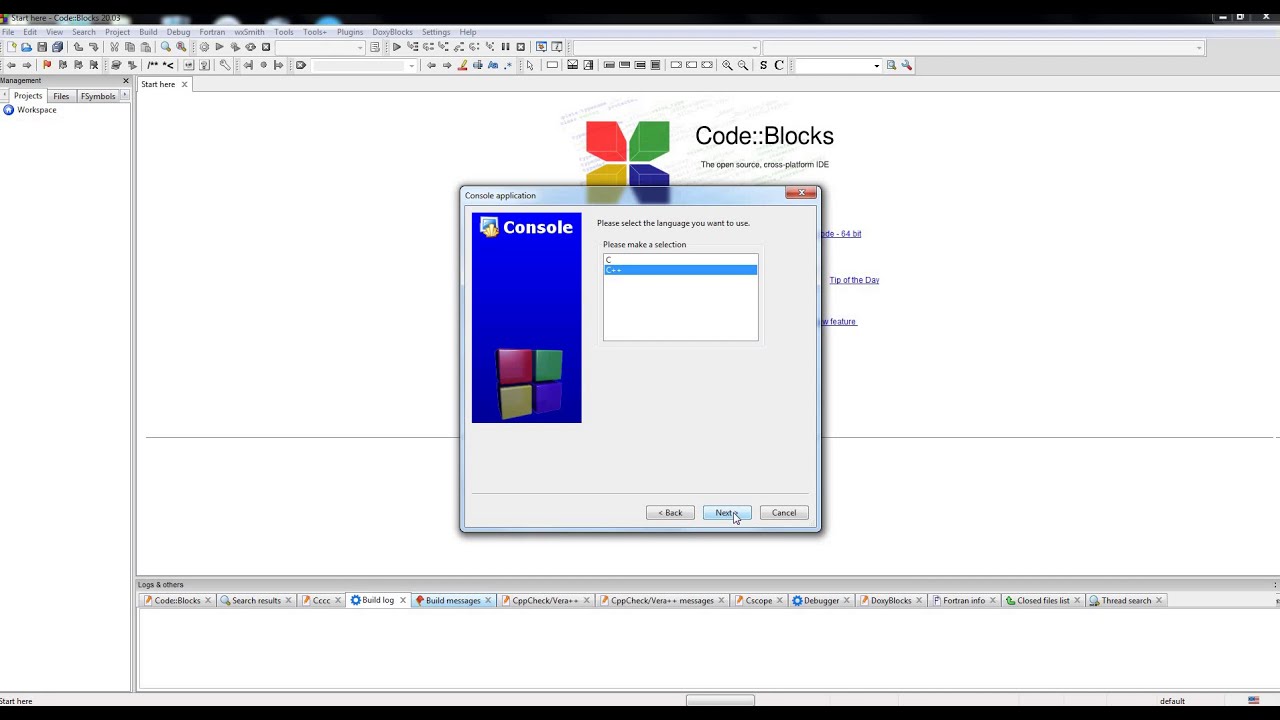Click the Find magnifier icon
The width and height of the screenshot is (1280, 720).
[x=166, y=47]
